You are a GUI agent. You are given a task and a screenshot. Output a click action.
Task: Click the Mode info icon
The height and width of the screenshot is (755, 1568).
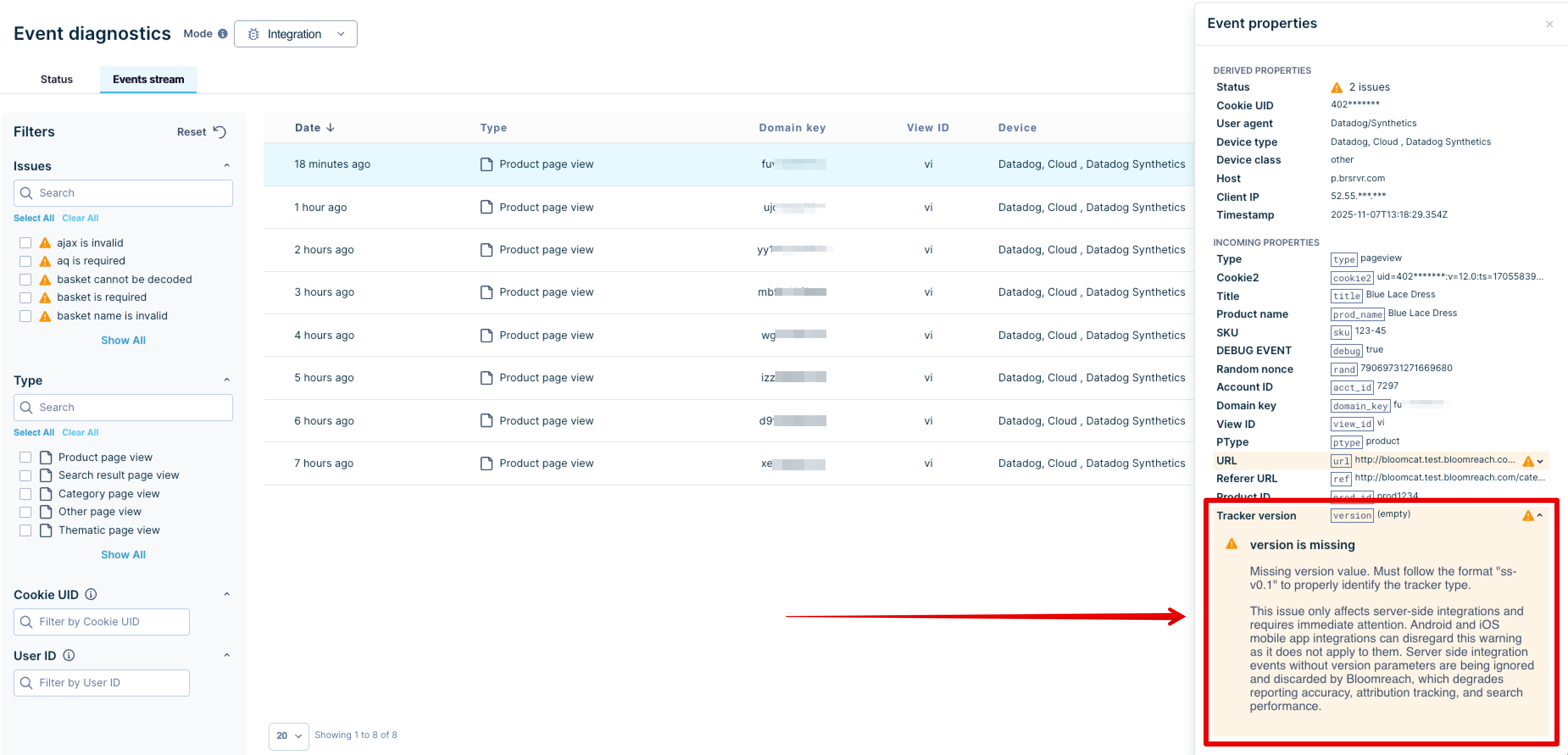pos(223,34)
